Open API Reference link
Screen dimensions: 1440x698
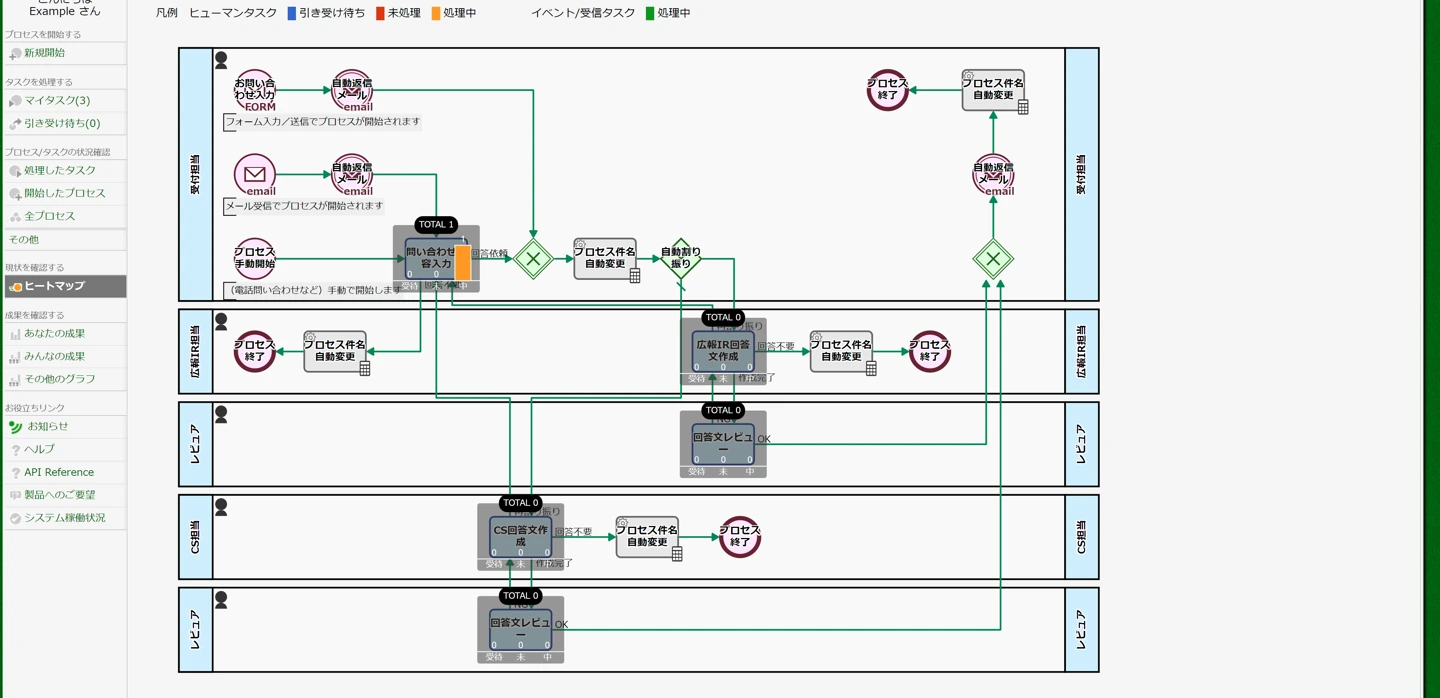tap(59, 473)
